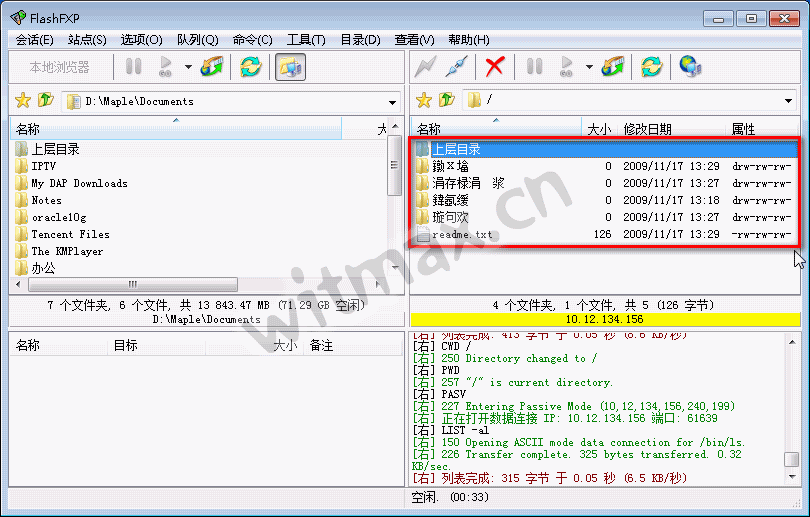Viewport: 810px width, 517px height.
Task: Click the connect lightning icon in remote pane
Action: (x=426, y=66)
